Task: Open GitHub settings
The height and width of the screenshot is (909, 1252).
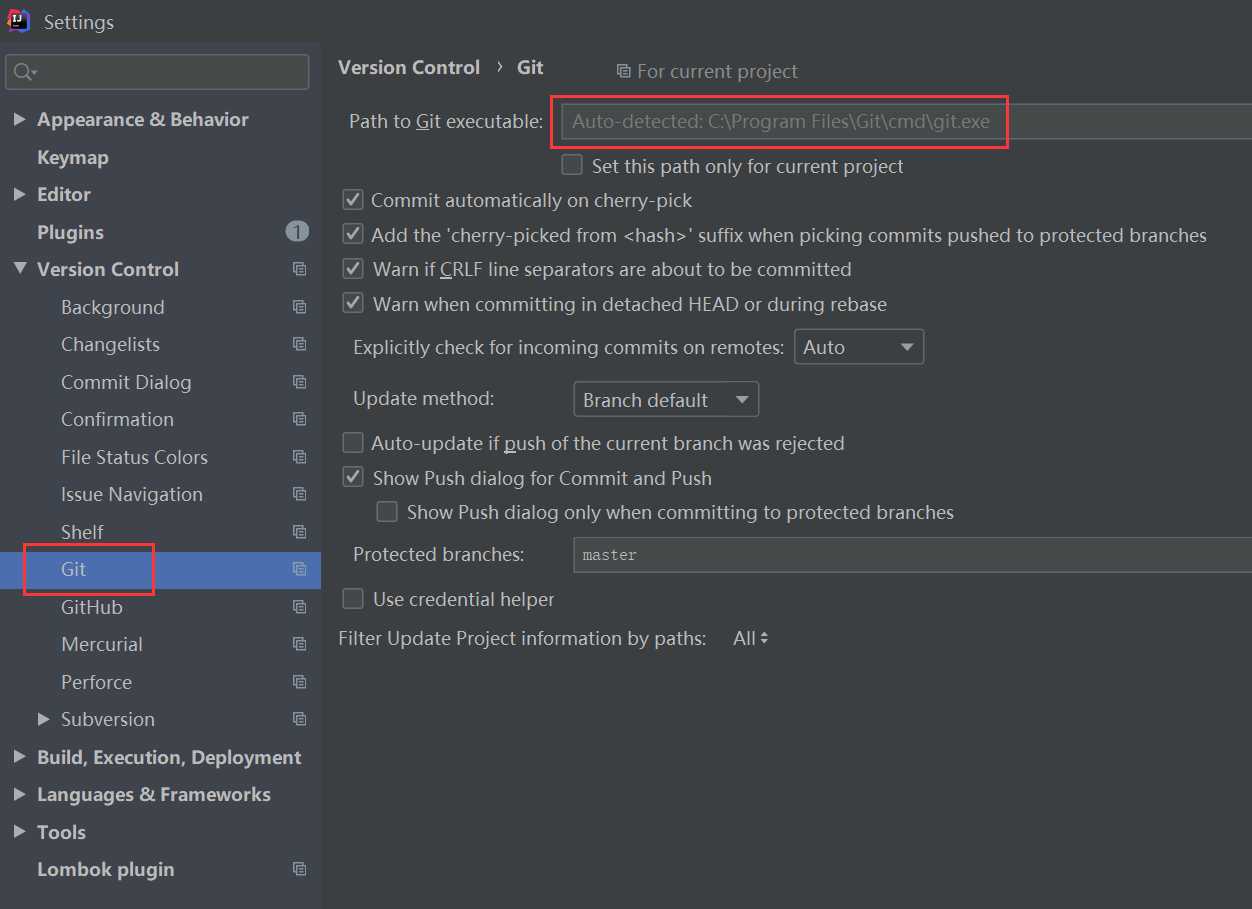Action: (91, 607)
